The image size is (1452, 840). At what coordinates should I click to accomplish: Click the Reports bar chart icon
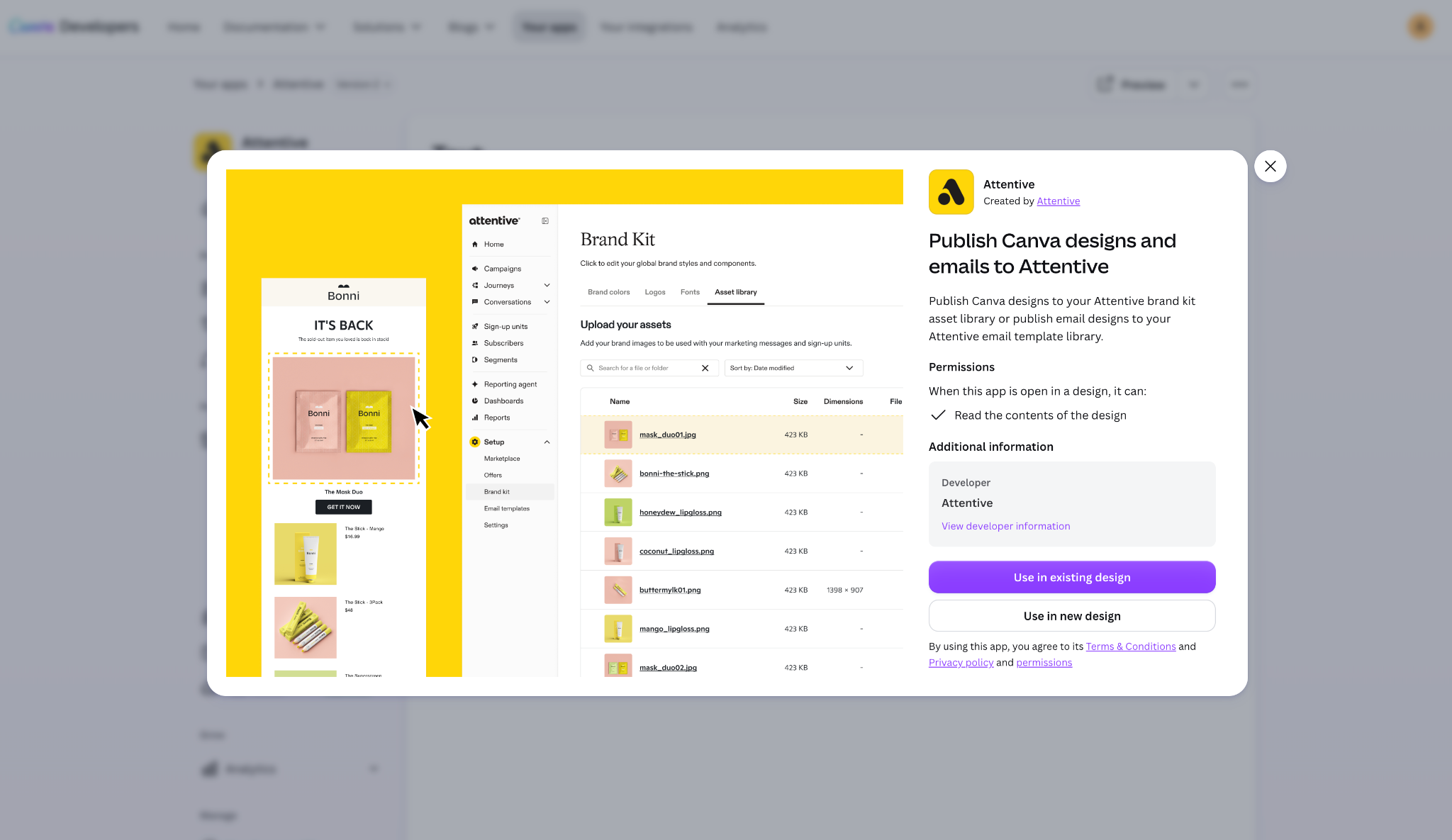pyautogui.click(x=475, y=418)
